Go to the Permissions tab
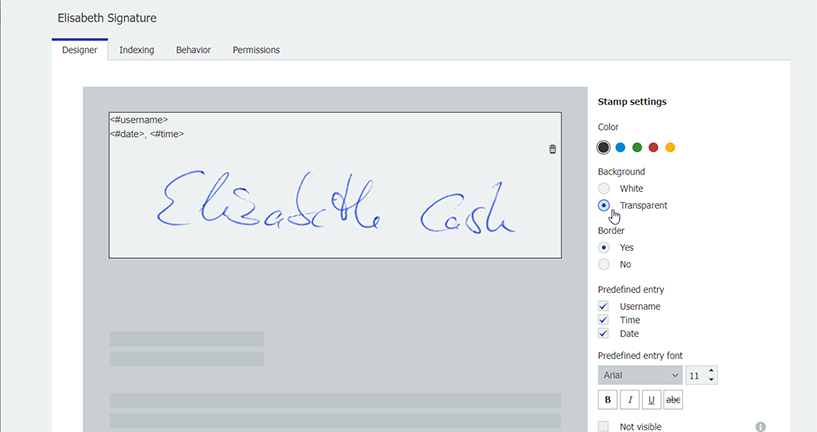This screenshot has height=432, width=817. (x=256, y=50)
